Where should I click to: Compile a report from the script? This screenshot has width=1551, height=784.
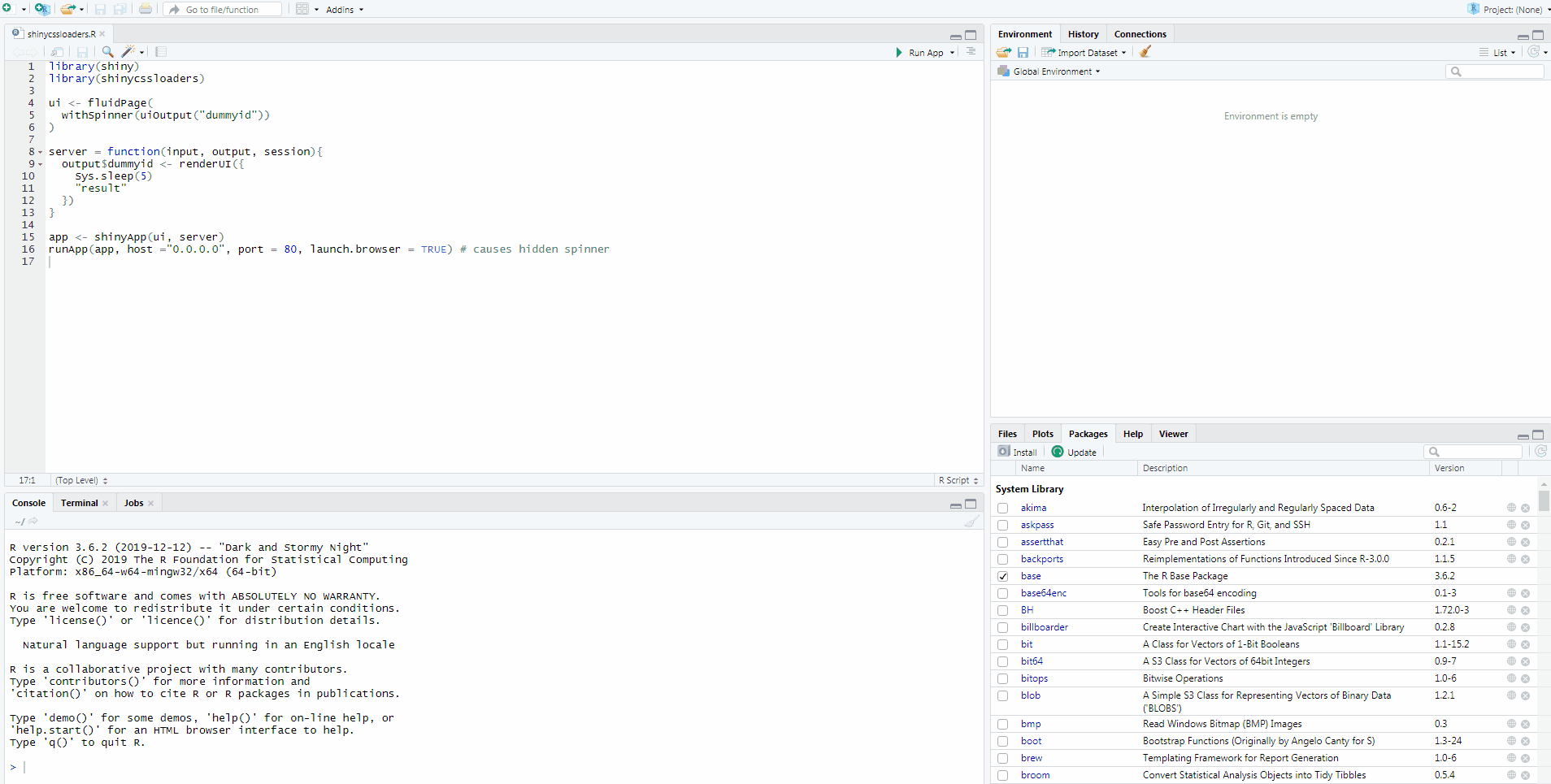[160, 51]
